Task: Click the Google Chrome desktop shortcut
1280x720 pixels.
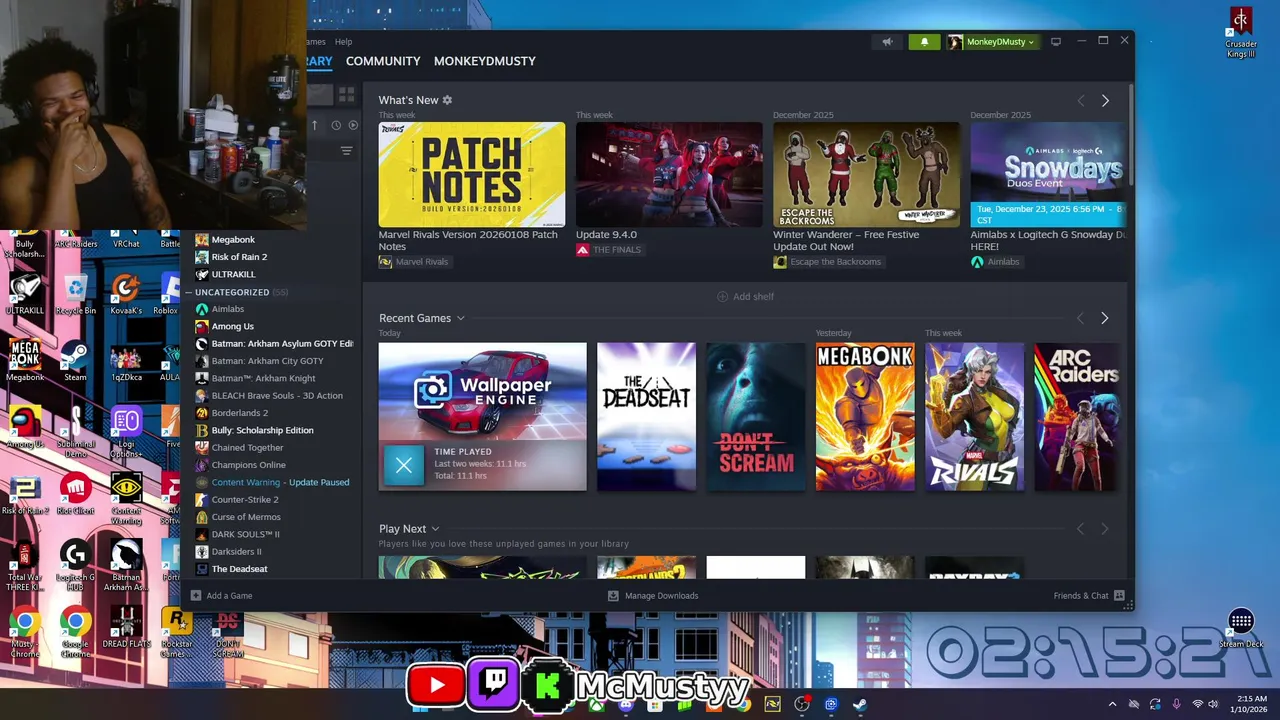Action: tap(75, 632)
